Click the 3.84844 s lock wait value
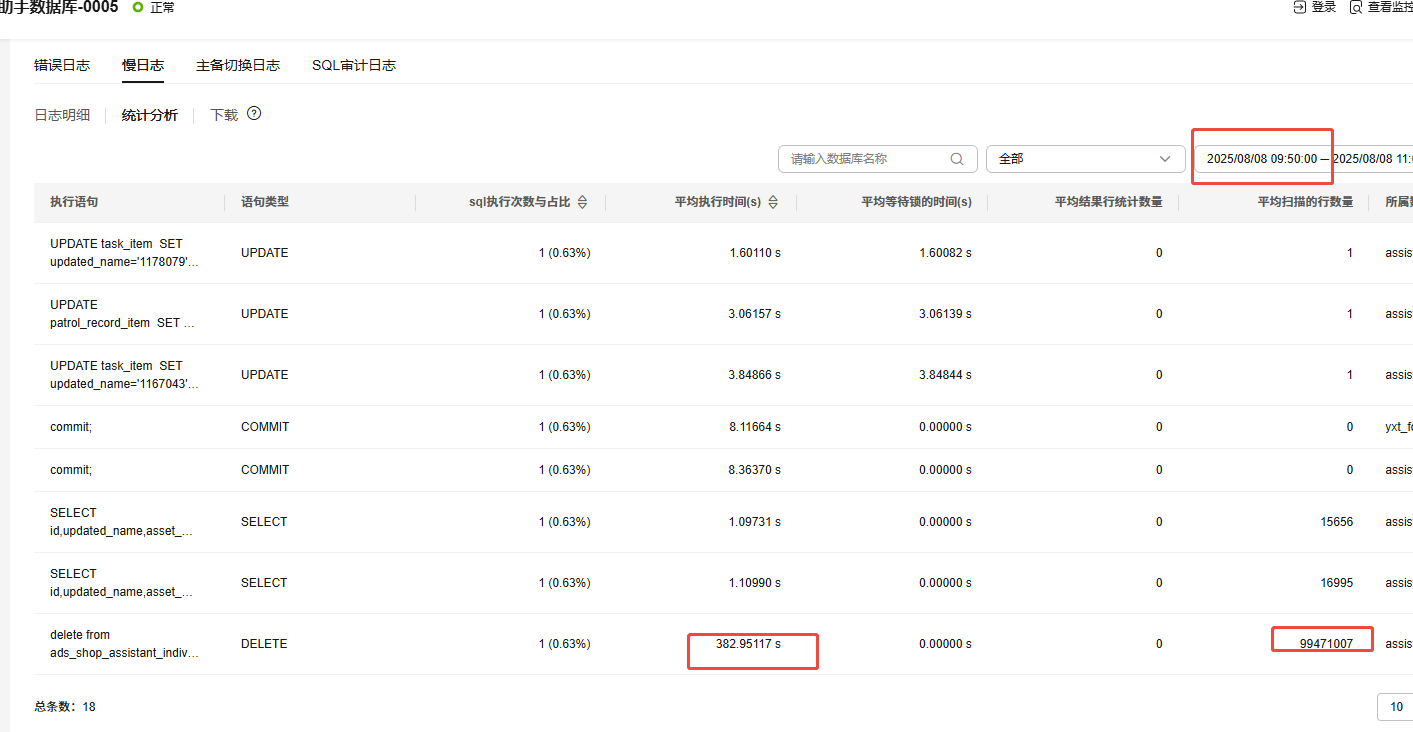The width and height of the screenshot is (1413, 732). [x=945, y=375]
